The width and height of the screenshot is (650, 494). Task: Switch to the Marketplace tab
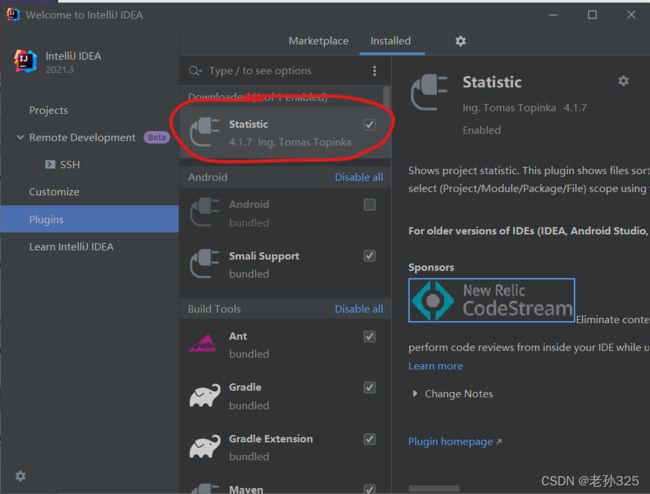coord(318,41)
